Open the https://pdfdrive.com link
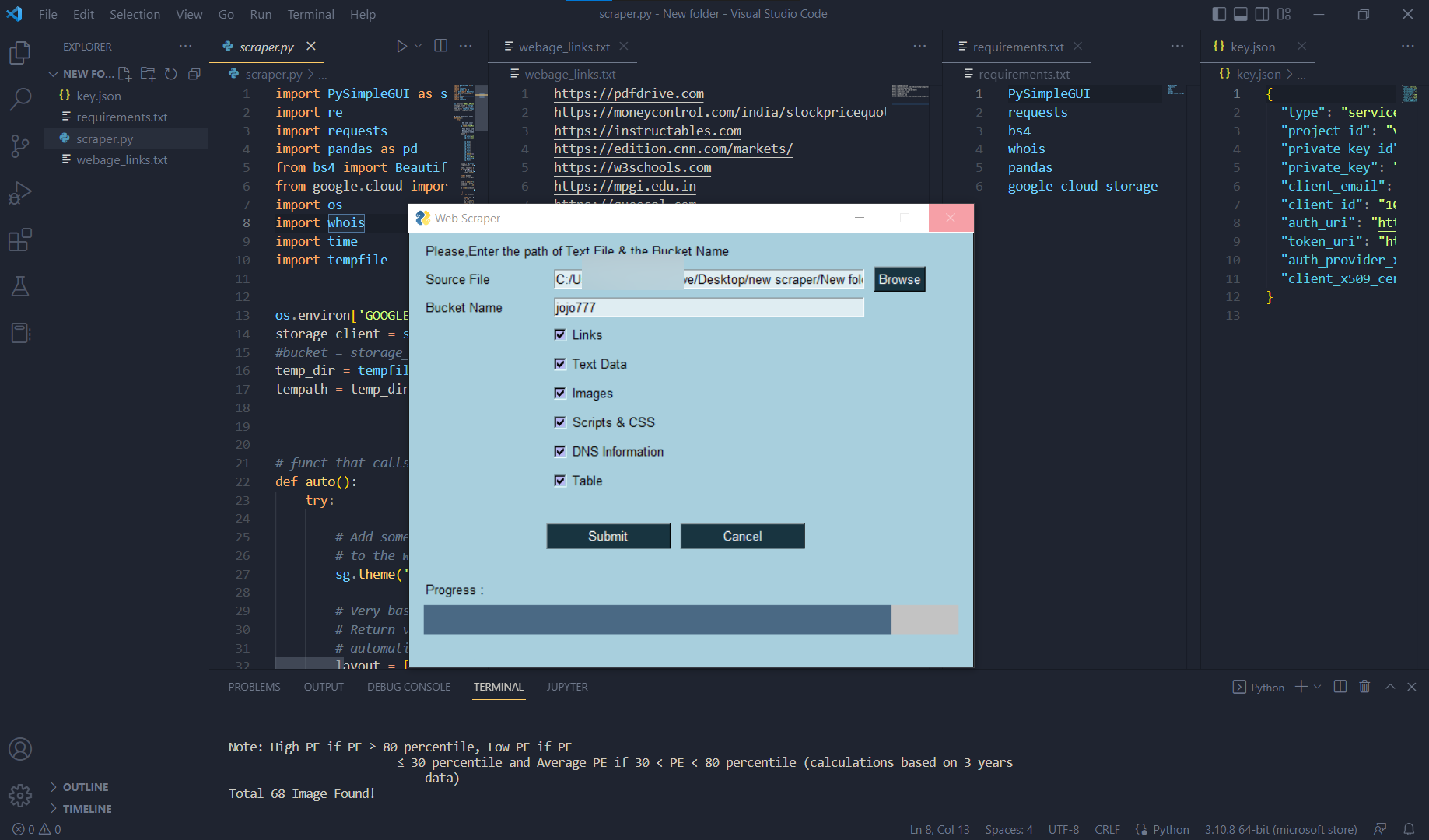 coord(629,93)
